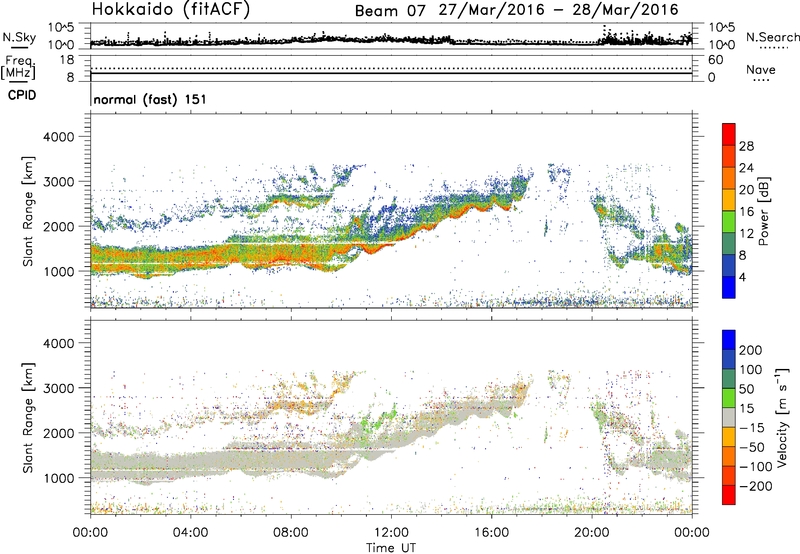This screenshot has width=800, height=554.
Task: Click the dotted Nave line in frequency panel
Action: [x=391, y=68]
